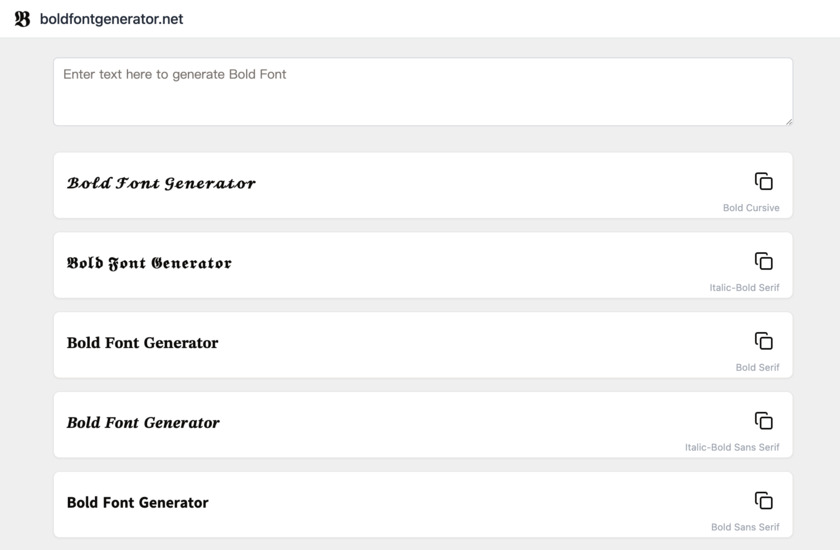
Task: Copy the Italic-Bold Serif gothic text
Action: [764, 261]
